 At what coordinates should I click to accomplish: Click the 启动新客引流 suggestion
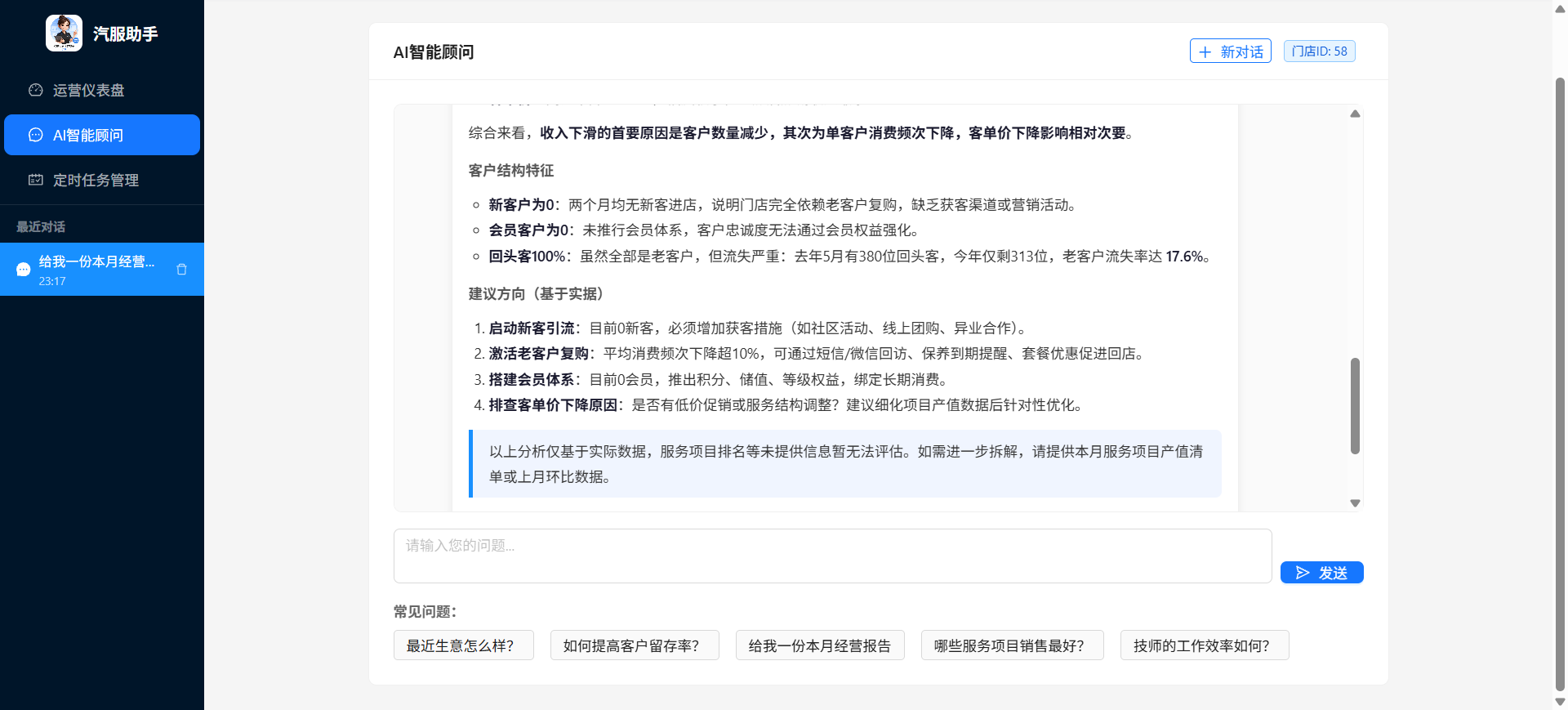[532, 328]
